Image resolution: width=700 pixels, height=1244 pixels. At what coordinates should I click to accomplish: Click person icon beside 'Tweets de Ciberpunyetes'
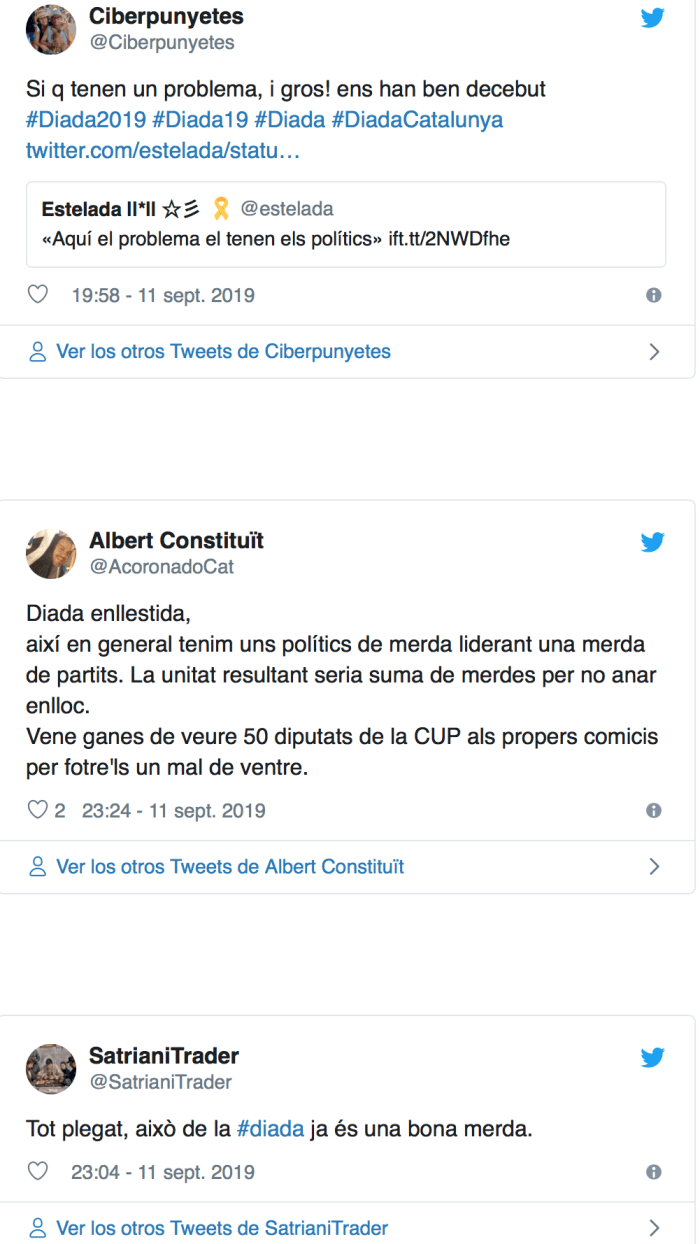click(x=38, y=352)
